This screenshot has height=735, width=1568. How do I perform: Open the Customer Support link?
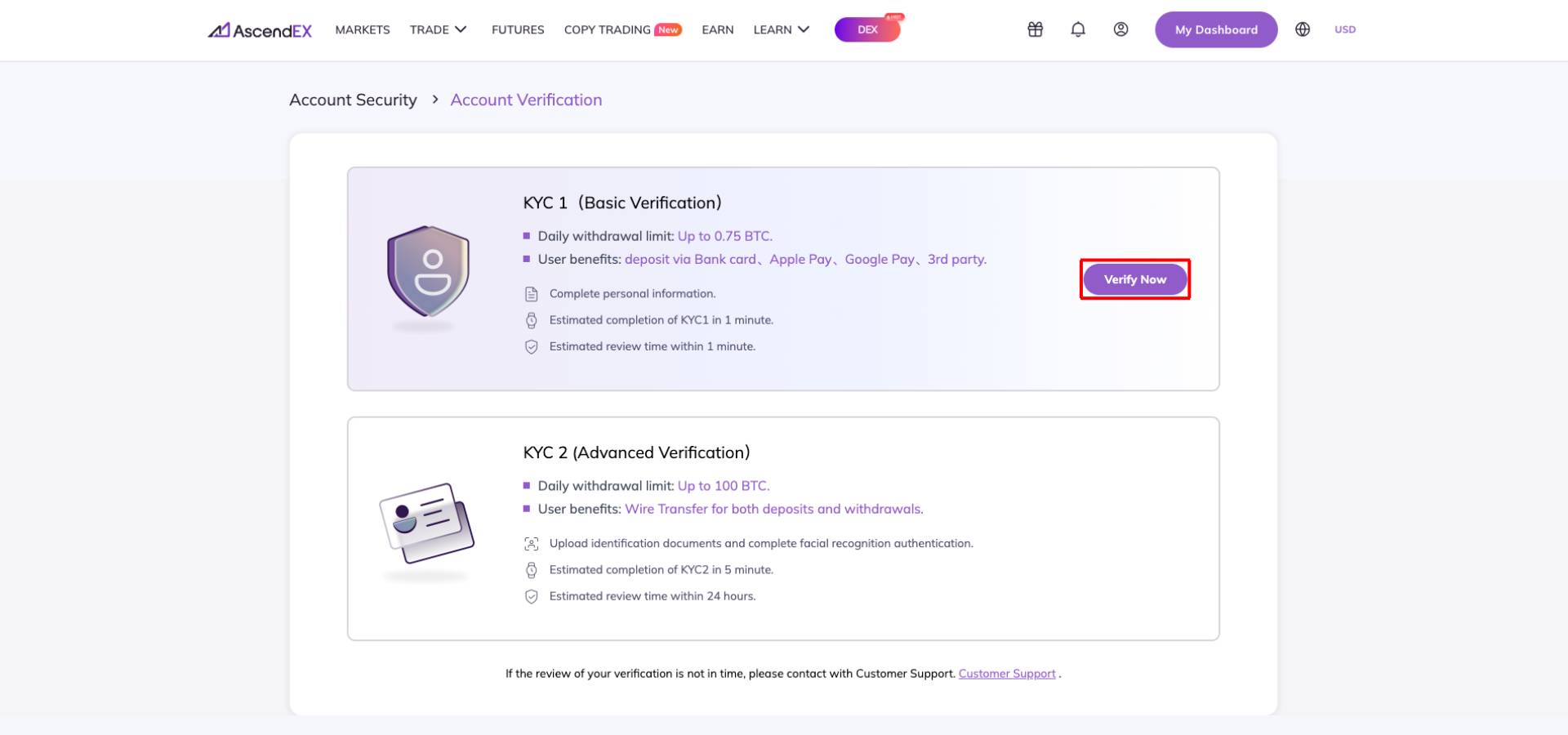pyautogui.click(x=1006, y=674)
